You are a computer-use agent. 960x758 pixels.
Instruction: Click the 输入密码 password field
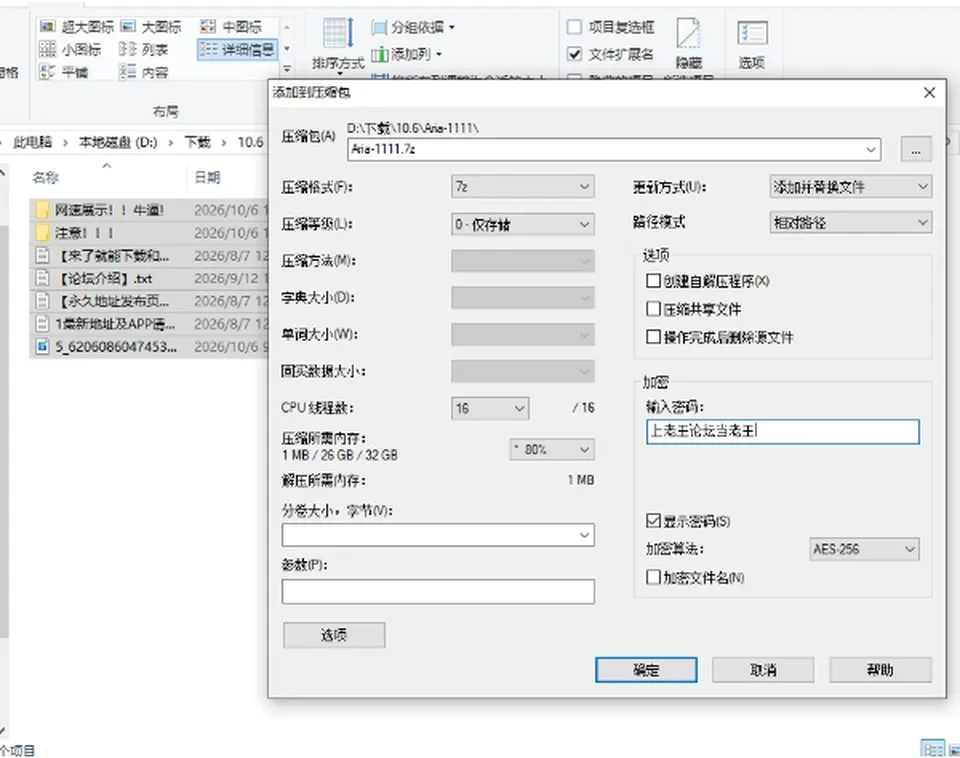[782, 431]
